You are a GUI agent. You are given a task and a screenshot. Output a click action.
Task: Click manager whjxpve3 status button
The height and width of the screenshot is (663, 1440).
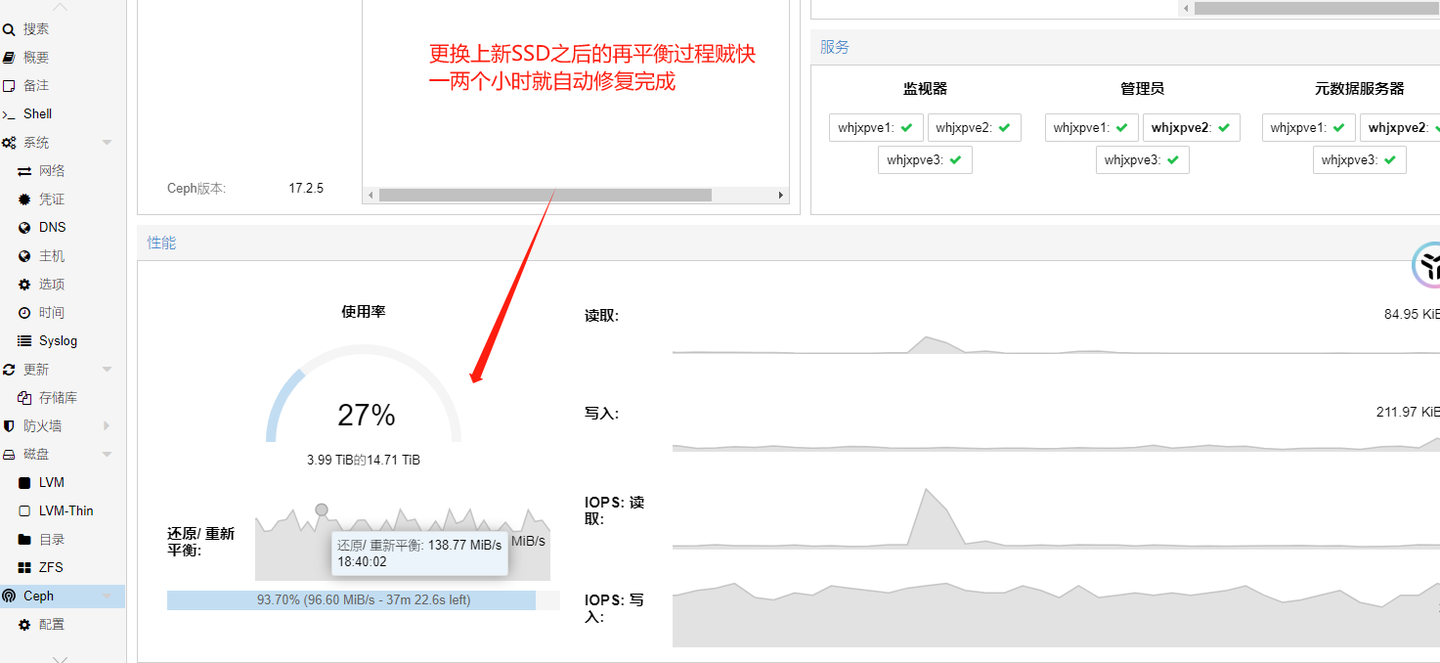[1141, 160]
